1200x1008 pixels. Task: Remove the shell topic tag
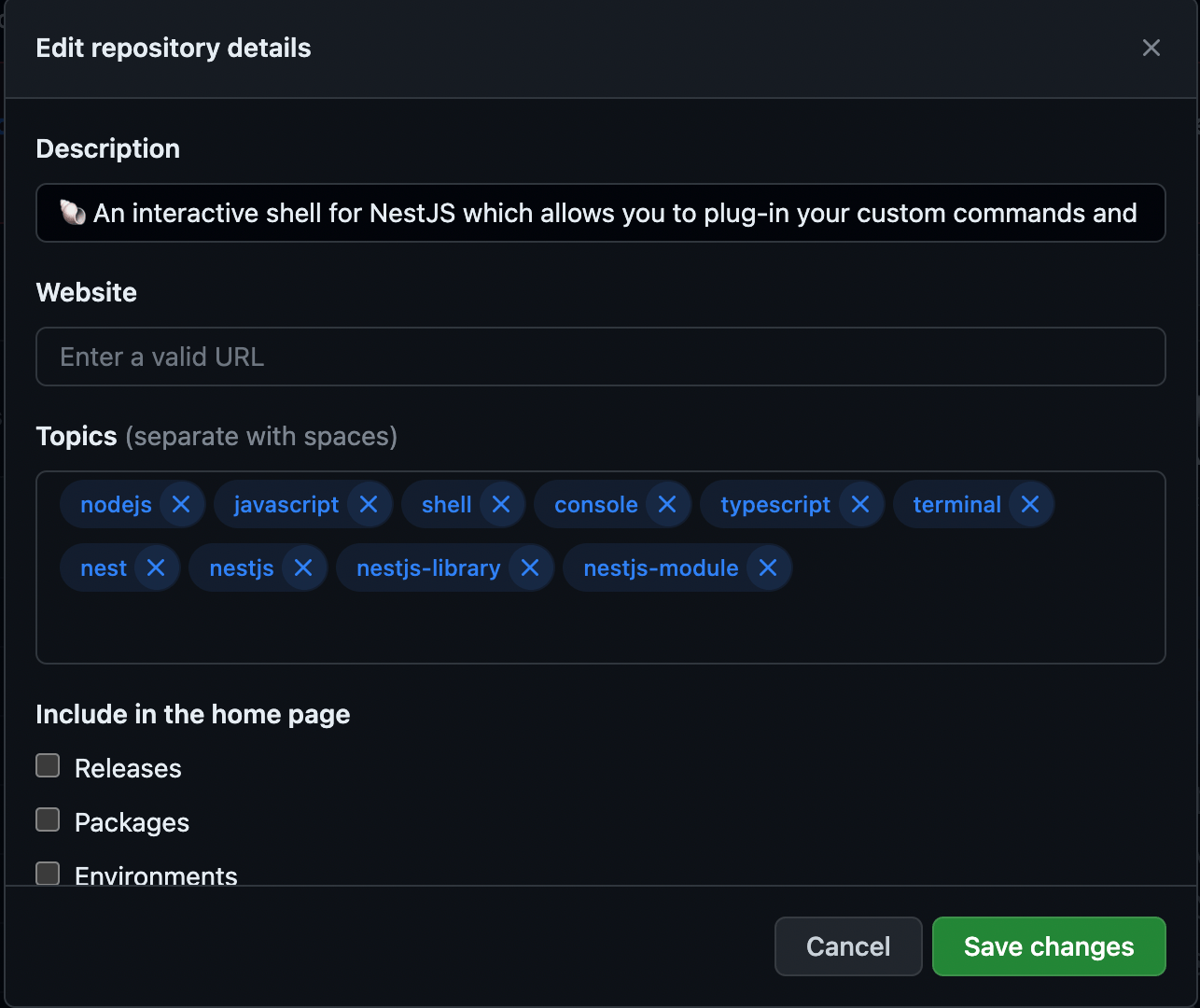(x=501, y=504)
